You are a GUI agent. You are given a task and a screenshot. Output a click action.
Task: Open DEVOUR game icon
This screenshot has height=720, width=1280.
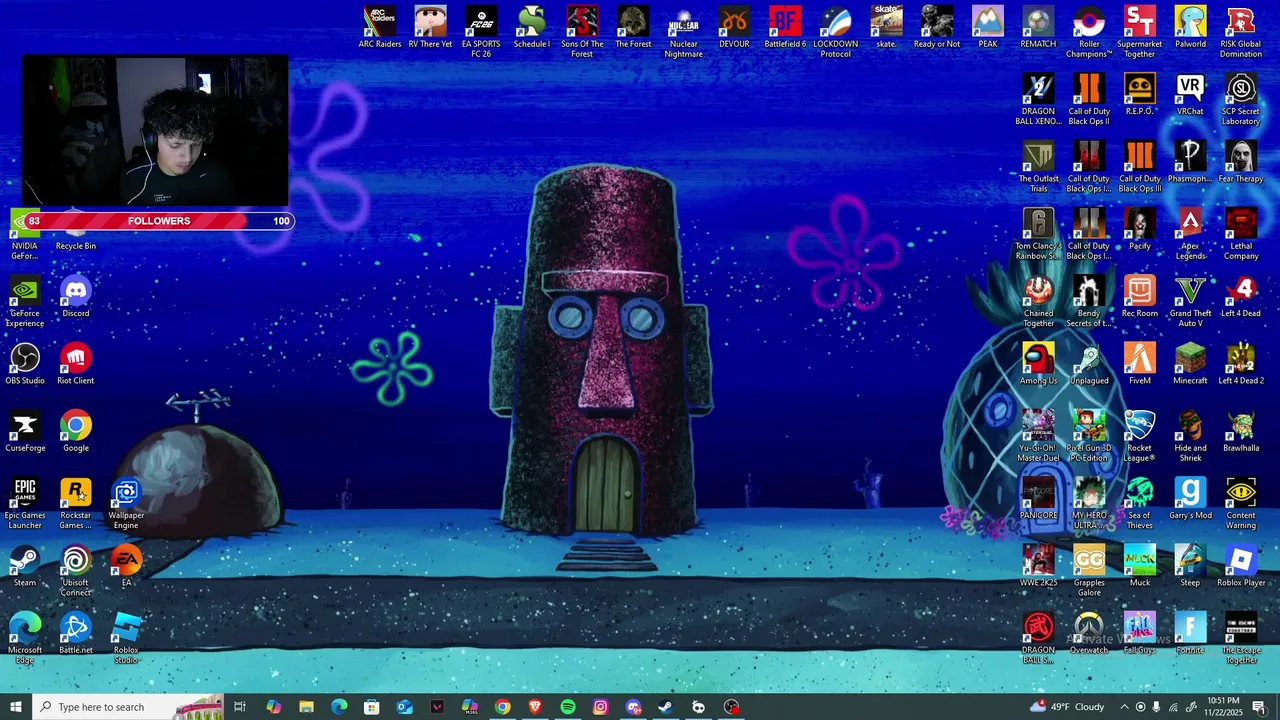tap(734, 27)
